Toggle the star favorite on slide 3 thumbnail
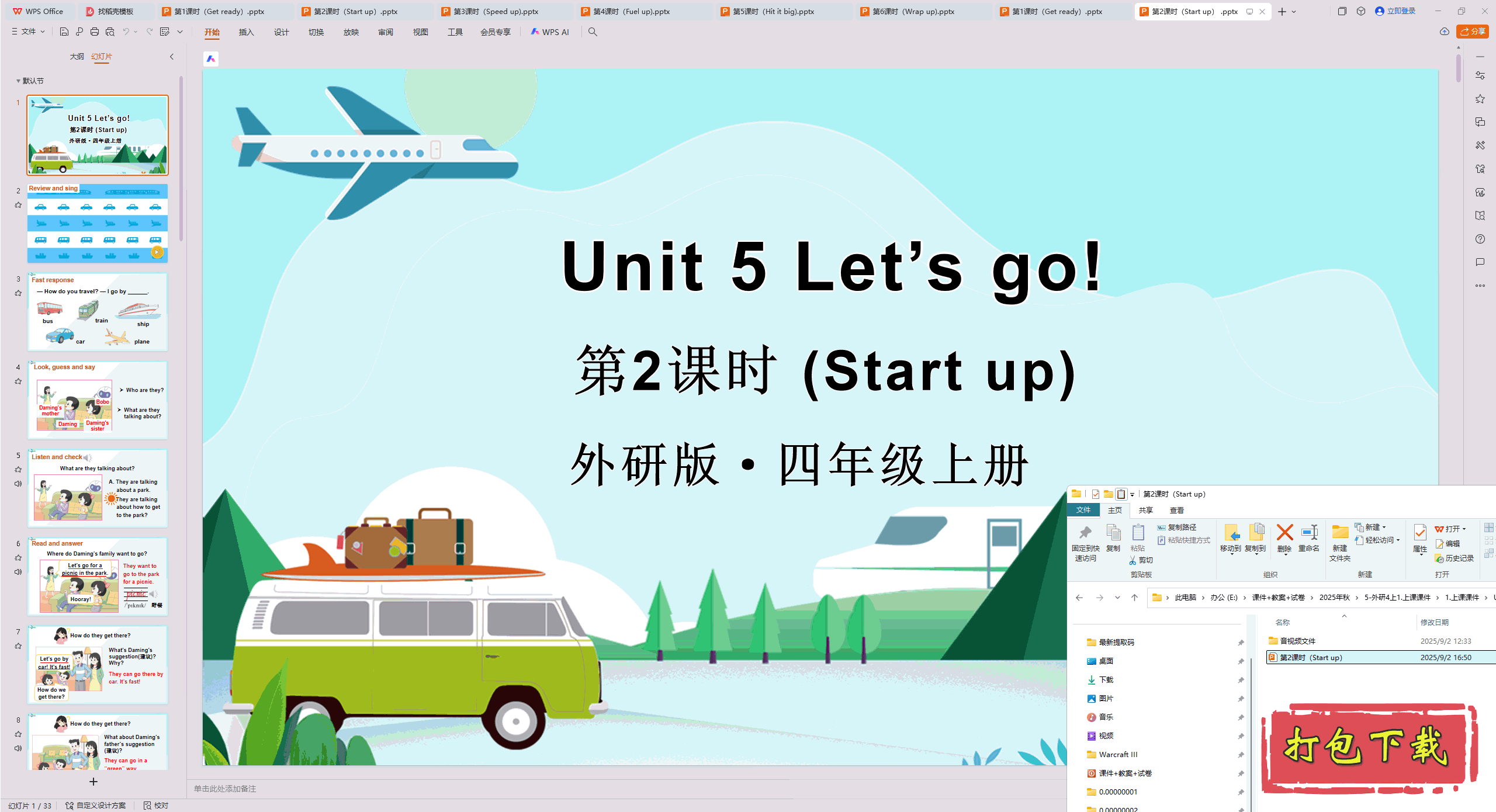 pyautogui.click(x=18, y=293)
